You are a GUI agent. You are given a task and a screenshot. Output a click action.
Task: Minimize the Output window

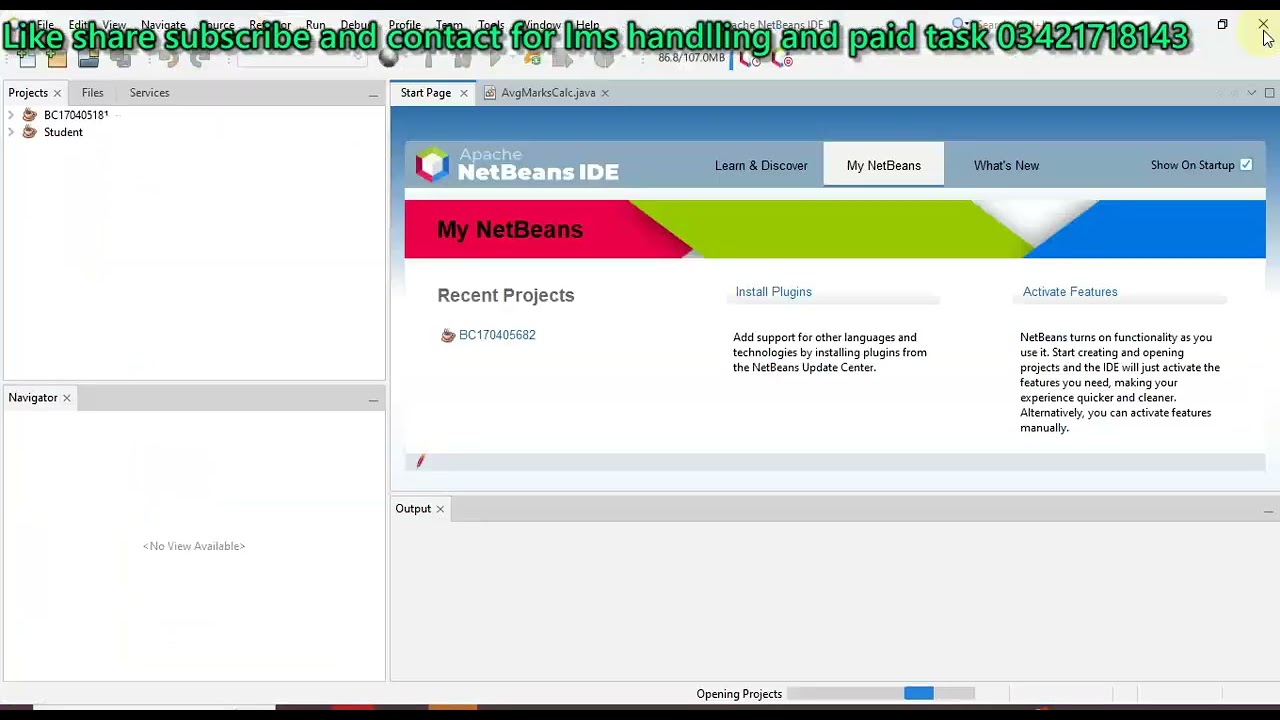[1268, 511]
